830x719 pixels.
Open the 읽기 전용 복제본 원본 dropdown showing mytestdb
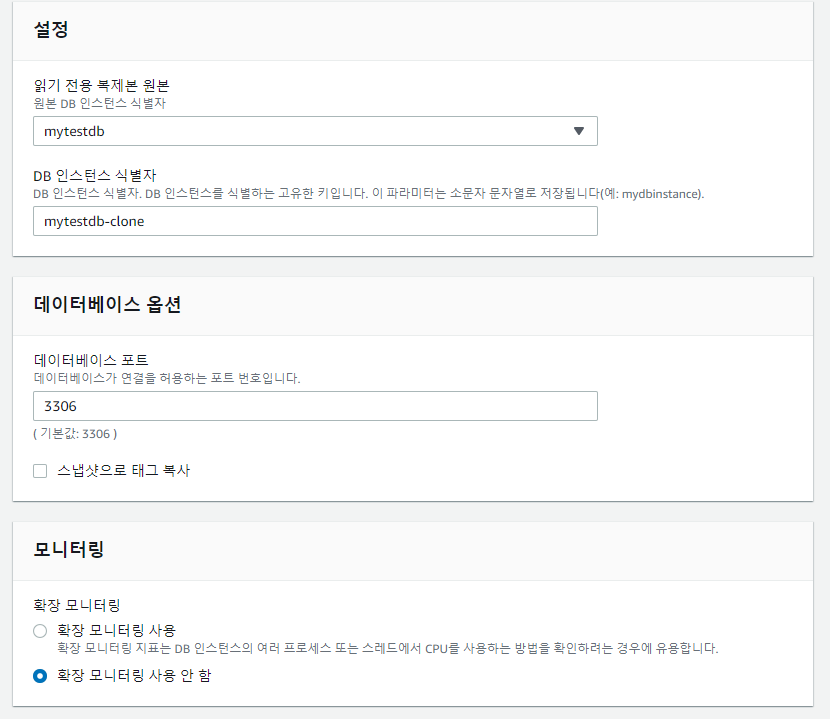[315, 131]
